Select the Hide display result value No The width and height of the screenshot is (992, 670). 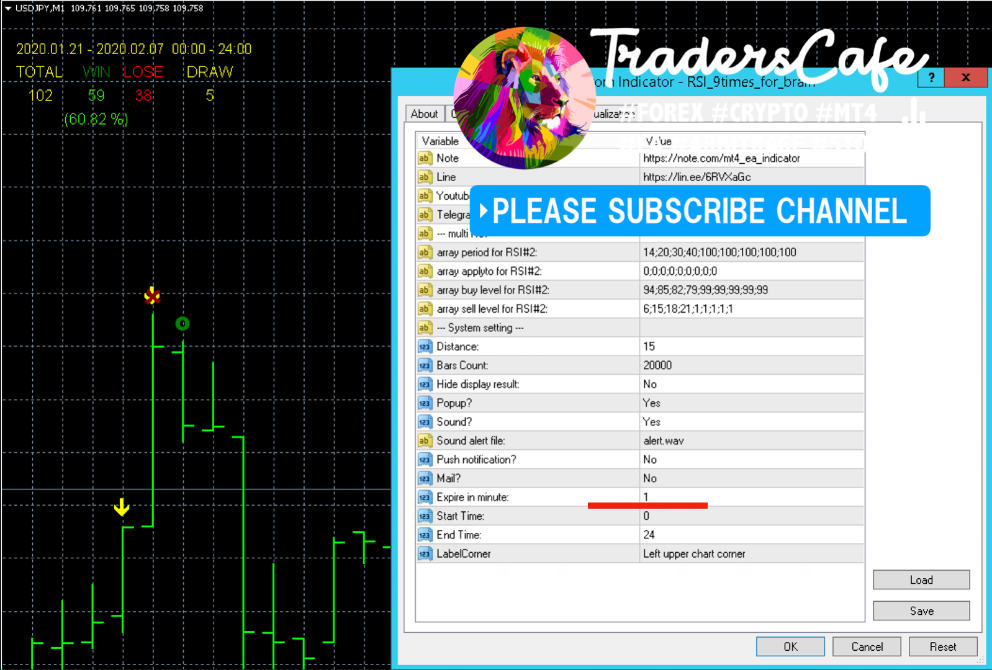click(650, 385)
